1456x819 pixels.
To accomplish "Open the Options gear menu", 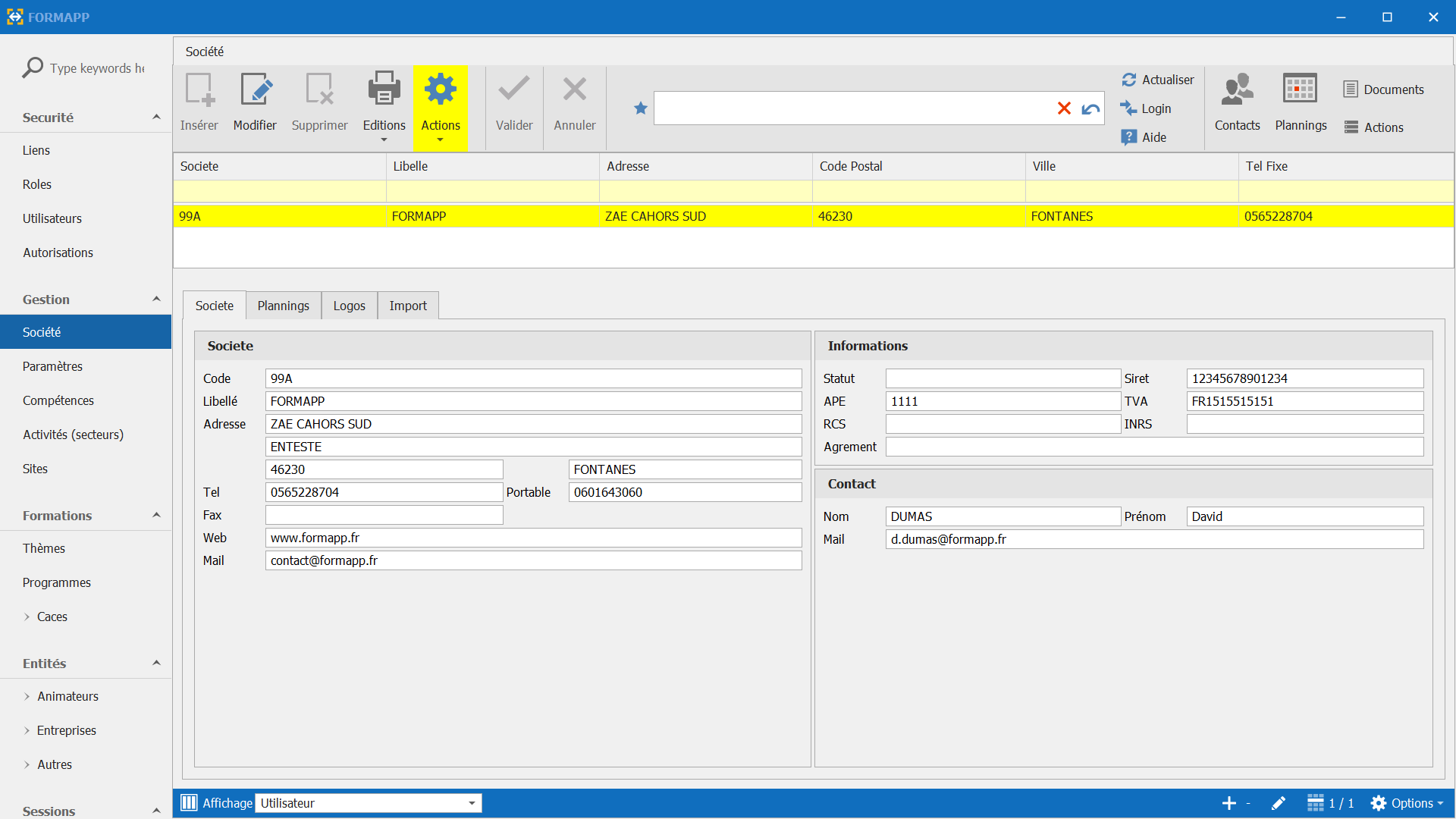I will [x=1407, y=803].
